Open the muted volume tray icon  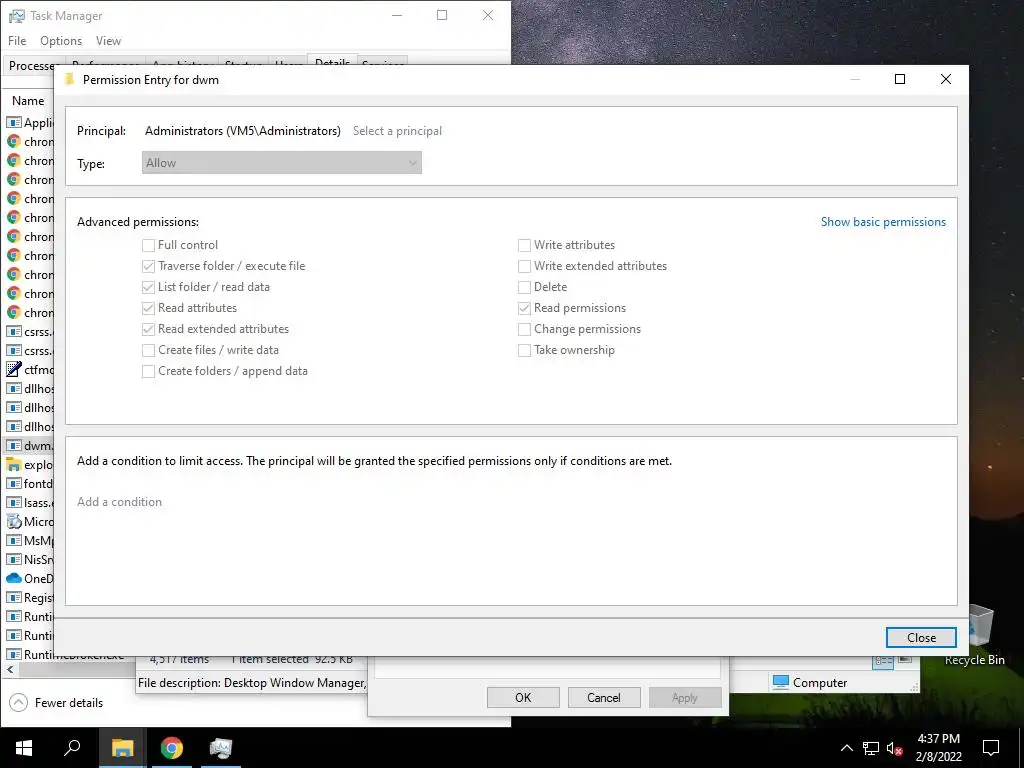pyautogui.click(x=894, y=748)
